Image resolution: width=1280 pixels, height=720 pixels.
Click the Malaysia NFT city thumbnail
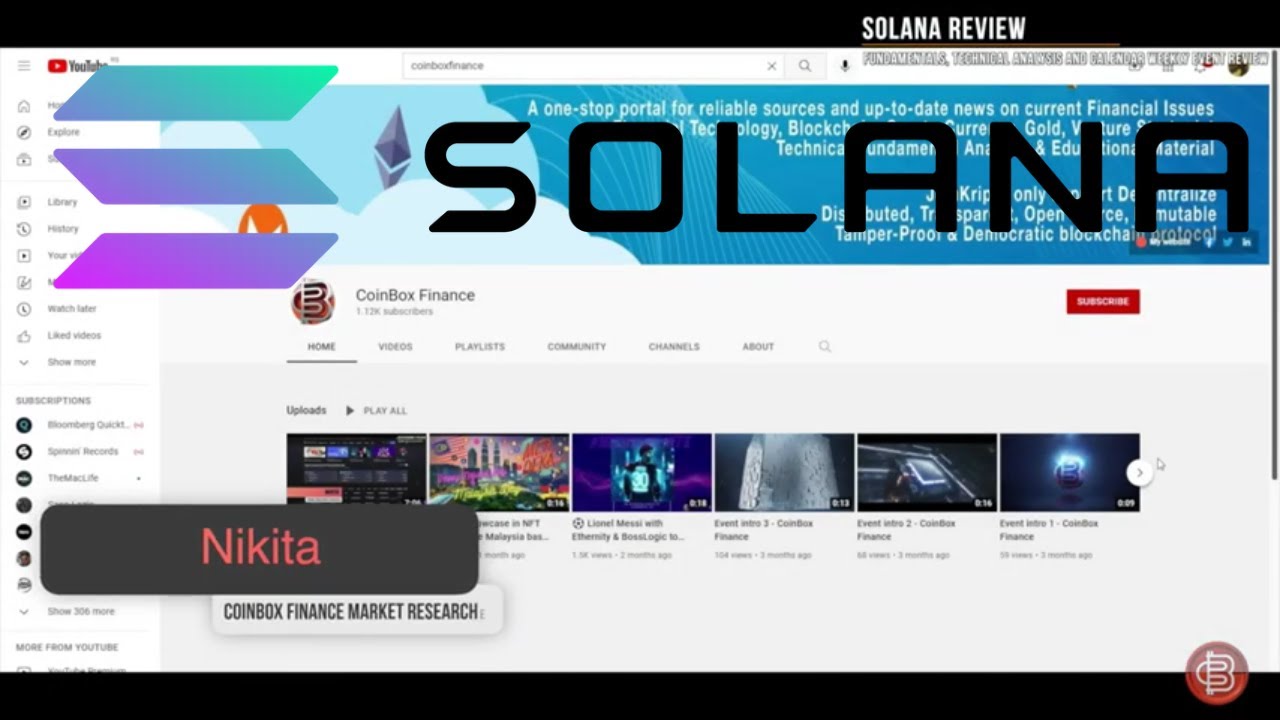click(499, 472)
